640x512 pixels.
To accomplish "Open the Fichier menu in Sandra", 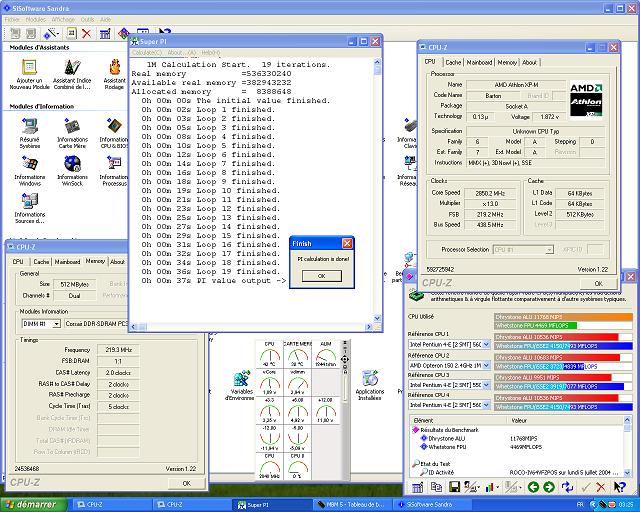I will point(12,19).
